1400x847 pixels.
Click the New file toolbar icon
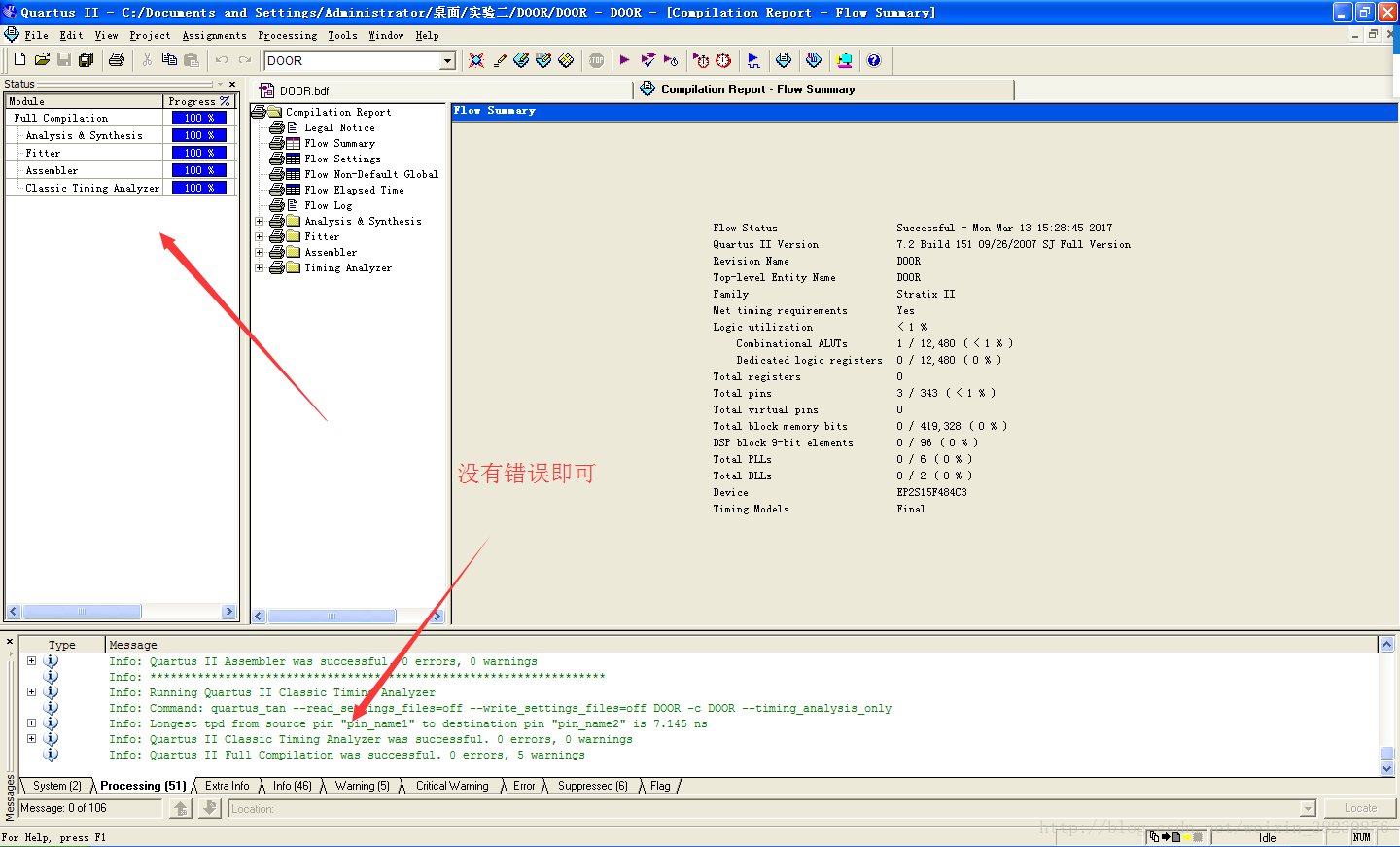19,60
